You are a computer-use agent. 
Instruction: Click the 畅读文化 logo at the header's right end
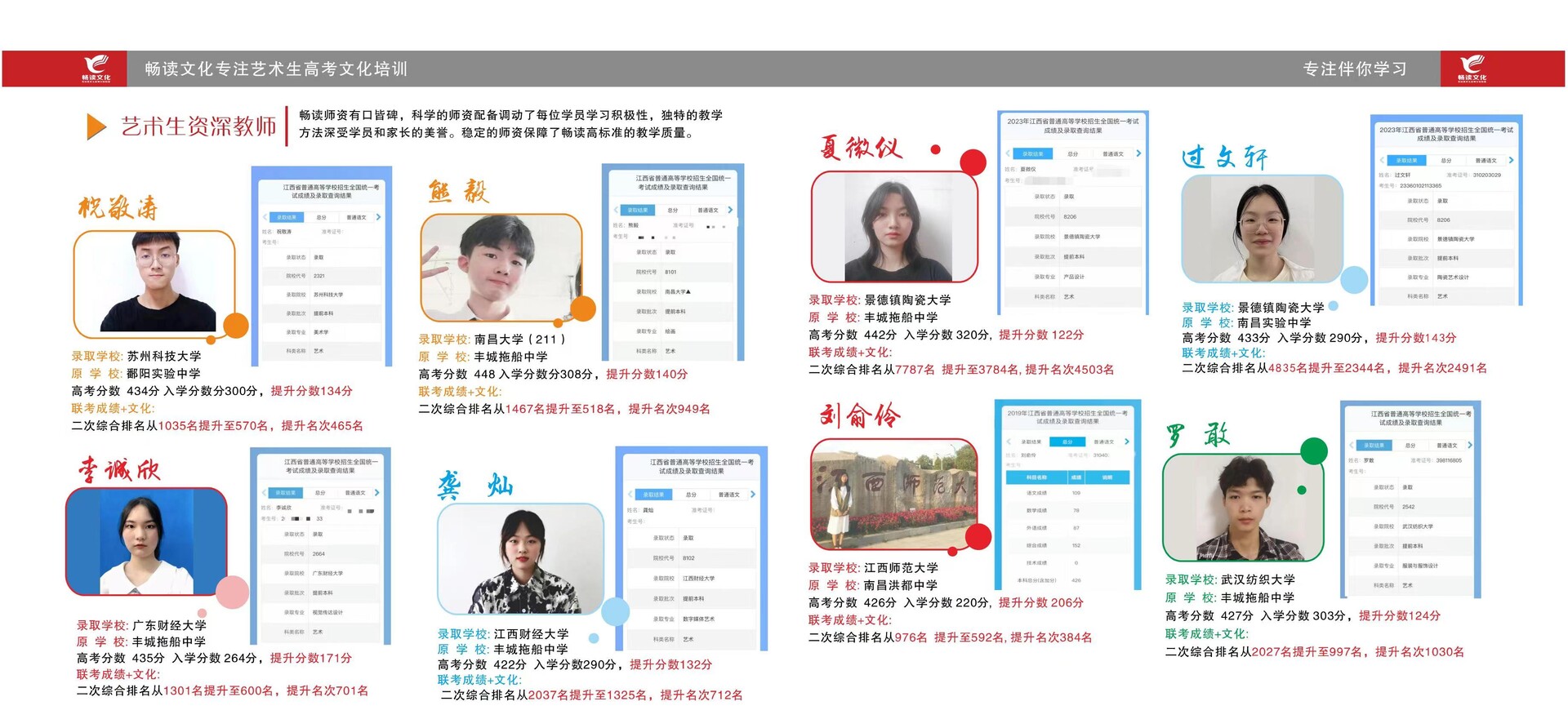[x=1473, y=69]
